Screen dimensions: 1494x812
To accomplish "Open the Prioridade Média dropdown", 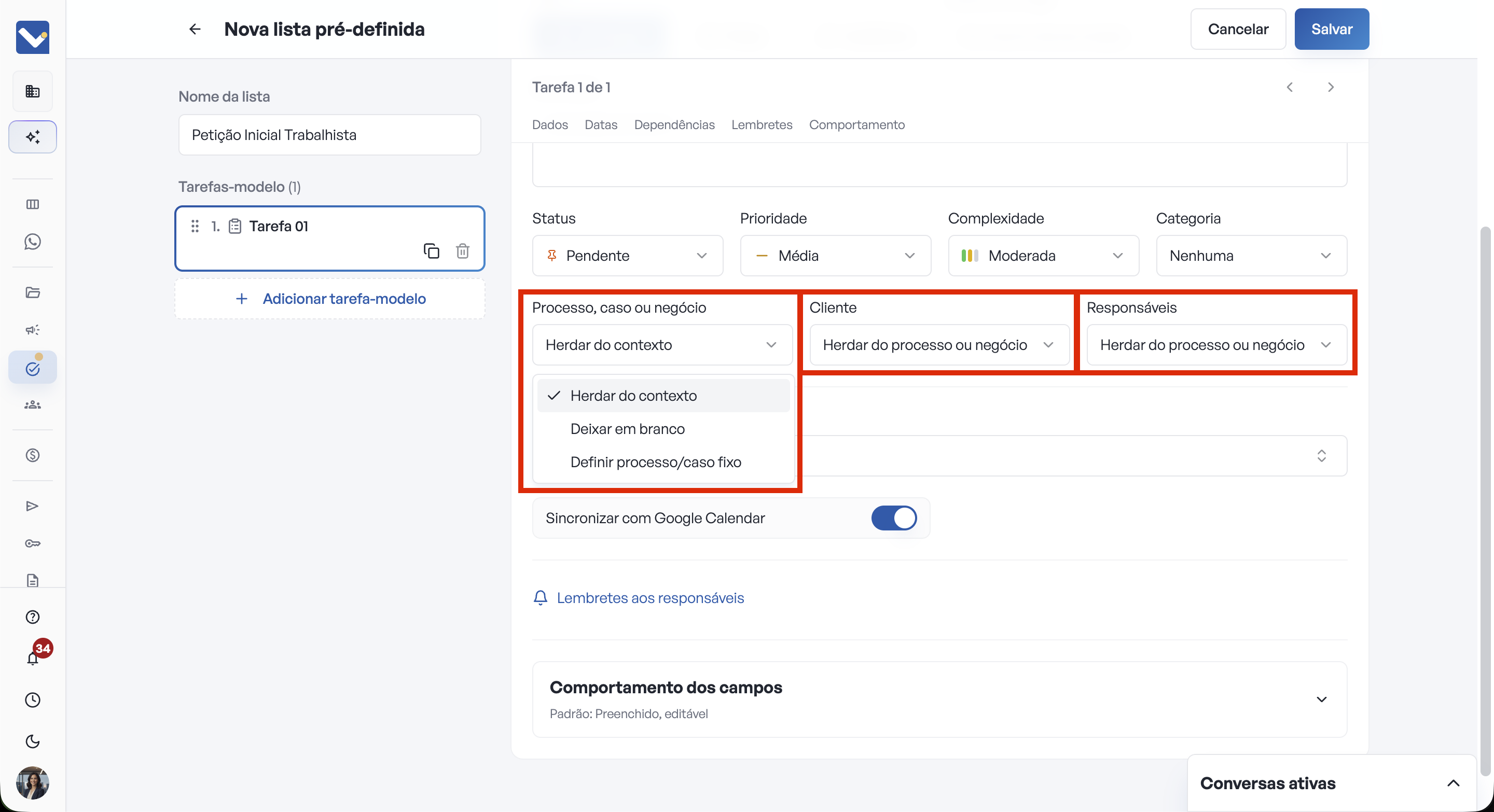I will click(835, 256).
